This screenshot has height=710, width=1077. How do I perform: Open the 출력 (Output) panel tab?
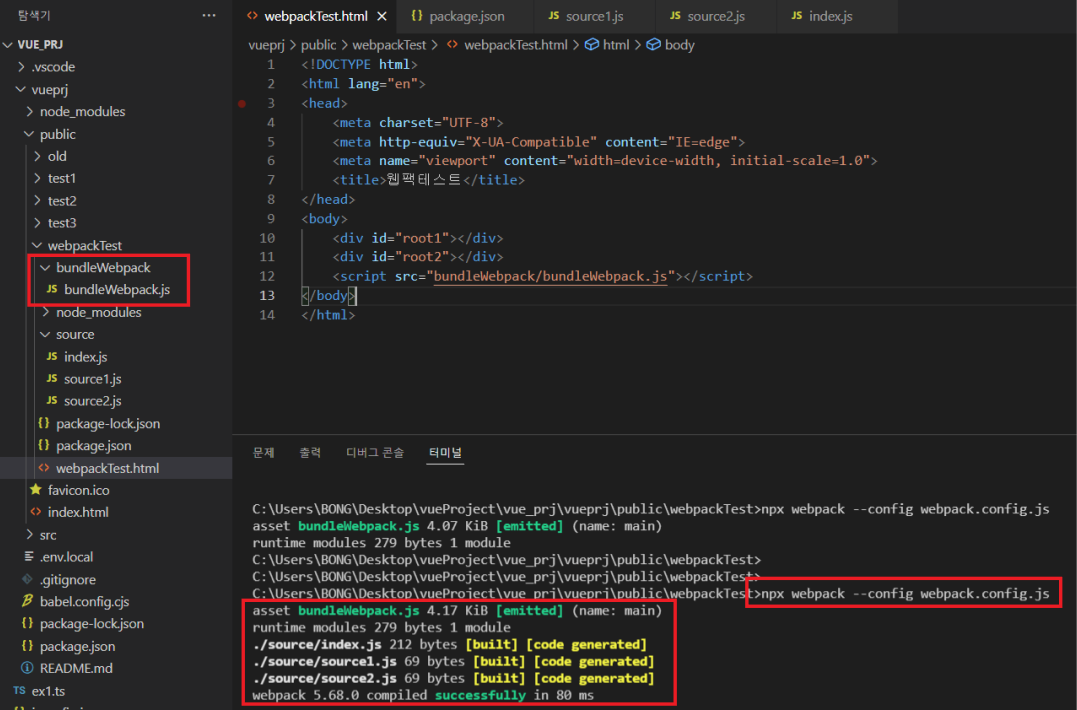click(310, 453)
